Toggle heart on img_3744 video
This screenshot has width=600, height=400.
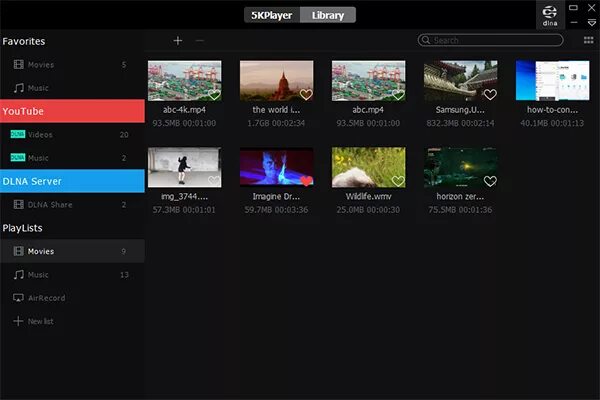pyautogui.click(x=214, y=181)
